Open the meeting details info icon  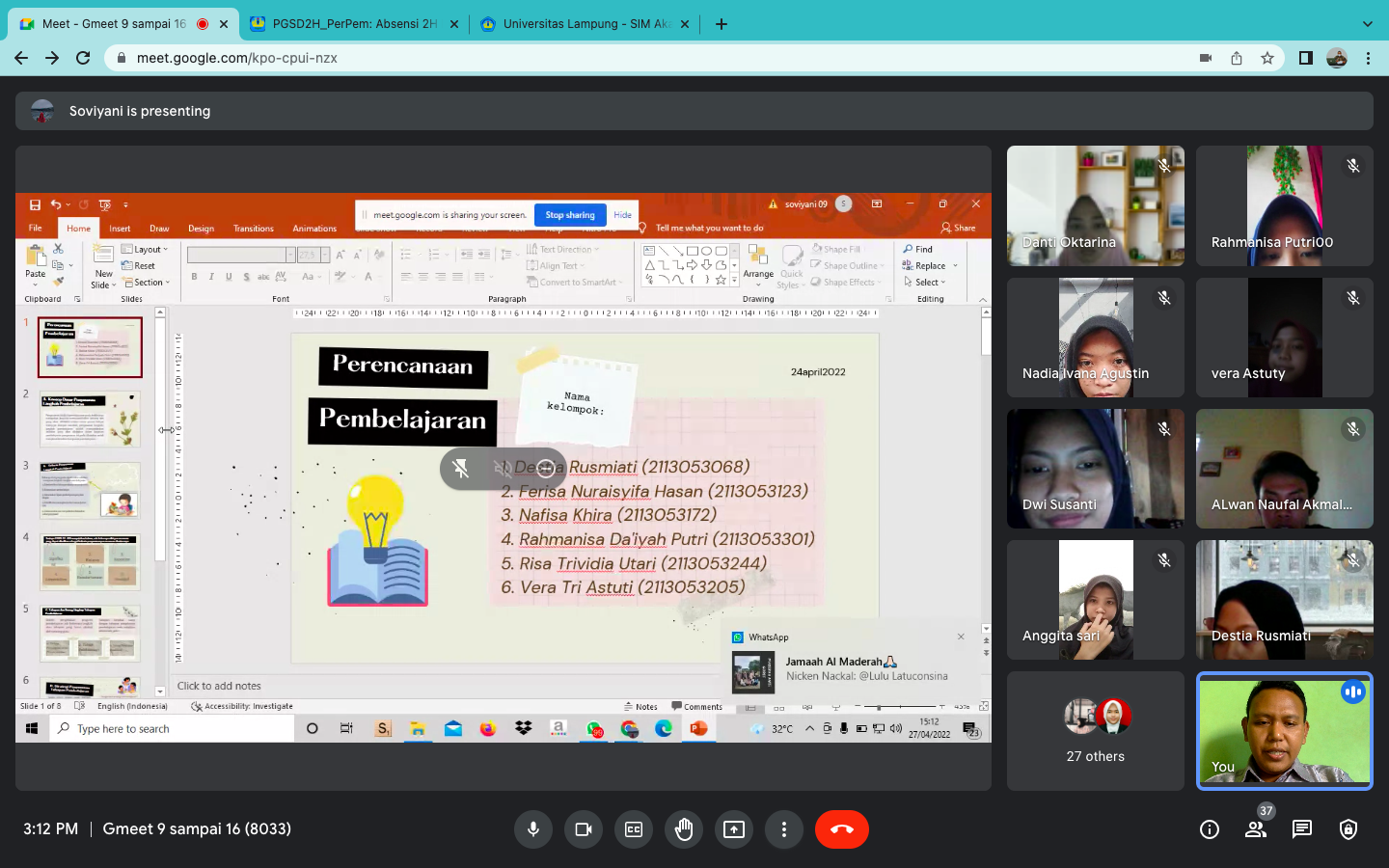1210,829
